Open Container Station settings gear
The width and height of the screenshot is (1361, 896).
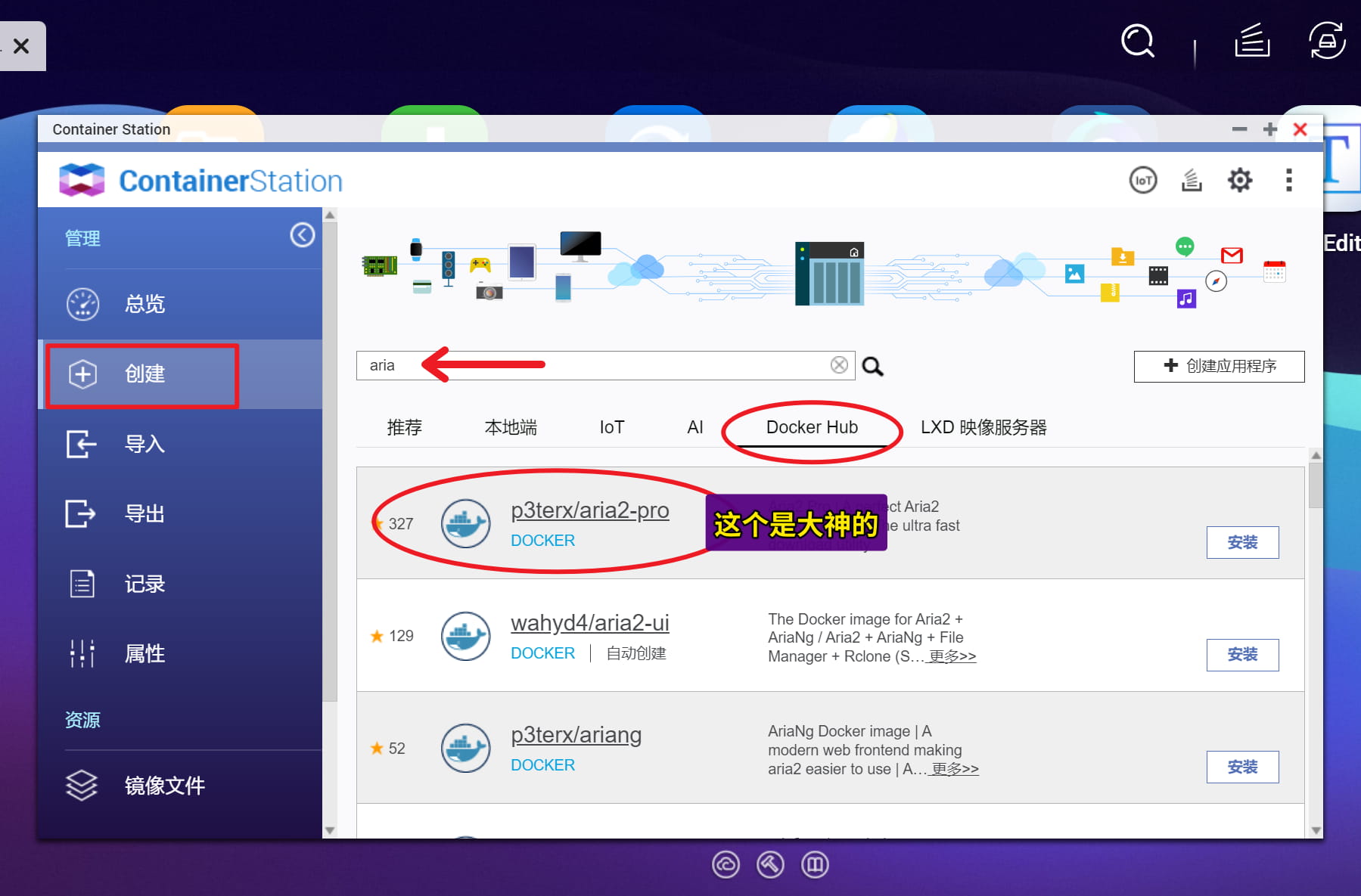coord(1239,180)
